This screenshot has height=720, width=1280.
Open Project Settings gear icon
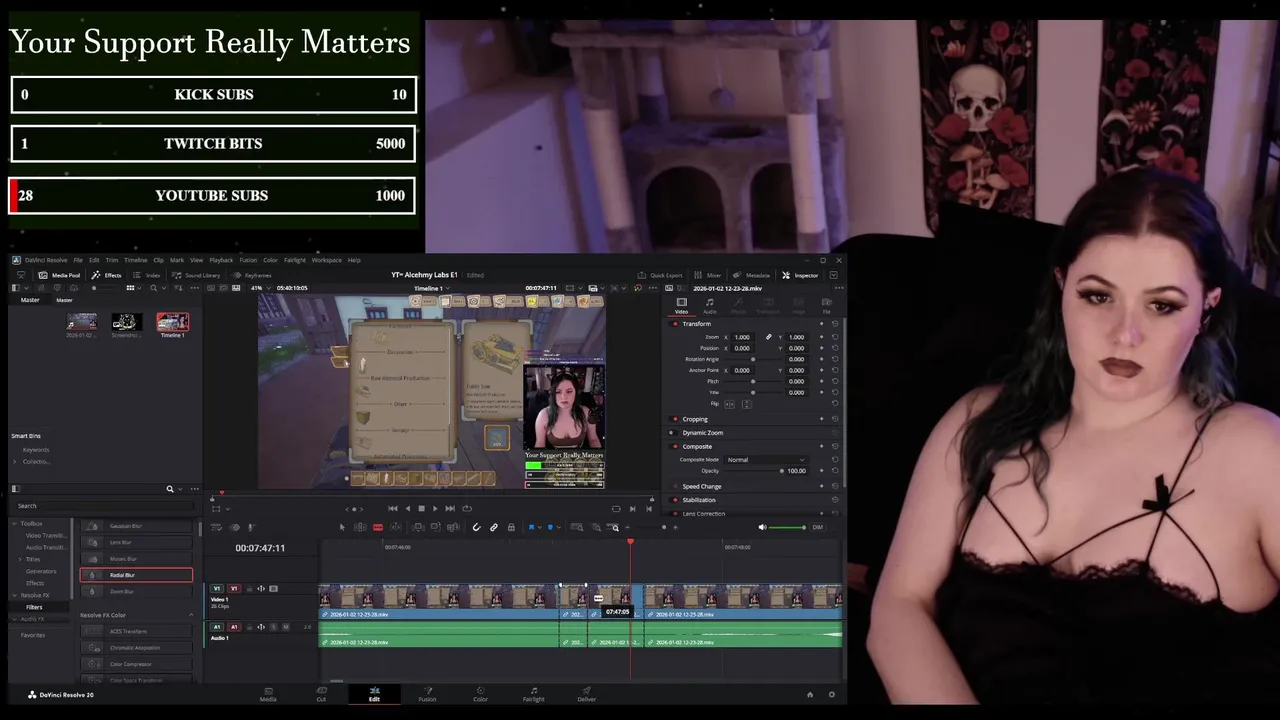831,694
